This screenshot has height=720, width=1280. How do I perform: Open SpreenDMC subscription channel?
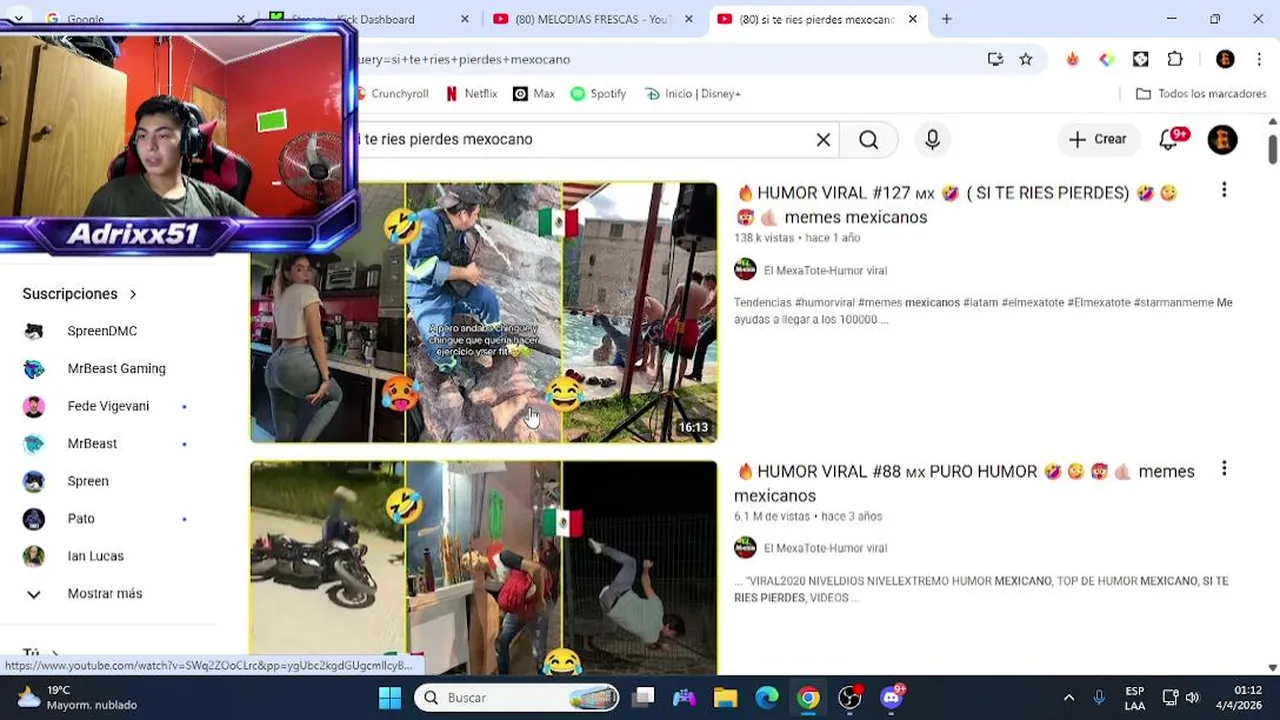point(102,331)
